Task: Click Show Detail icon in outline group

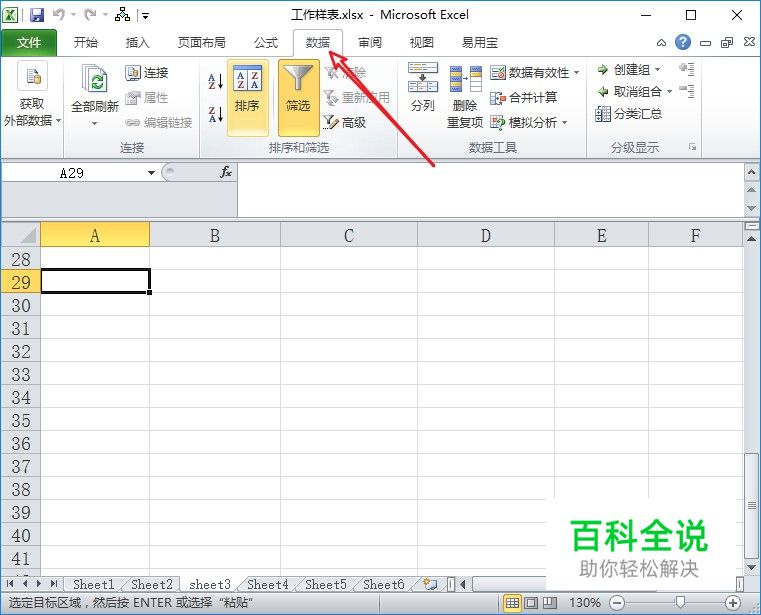Action: (x=687, y=69)
